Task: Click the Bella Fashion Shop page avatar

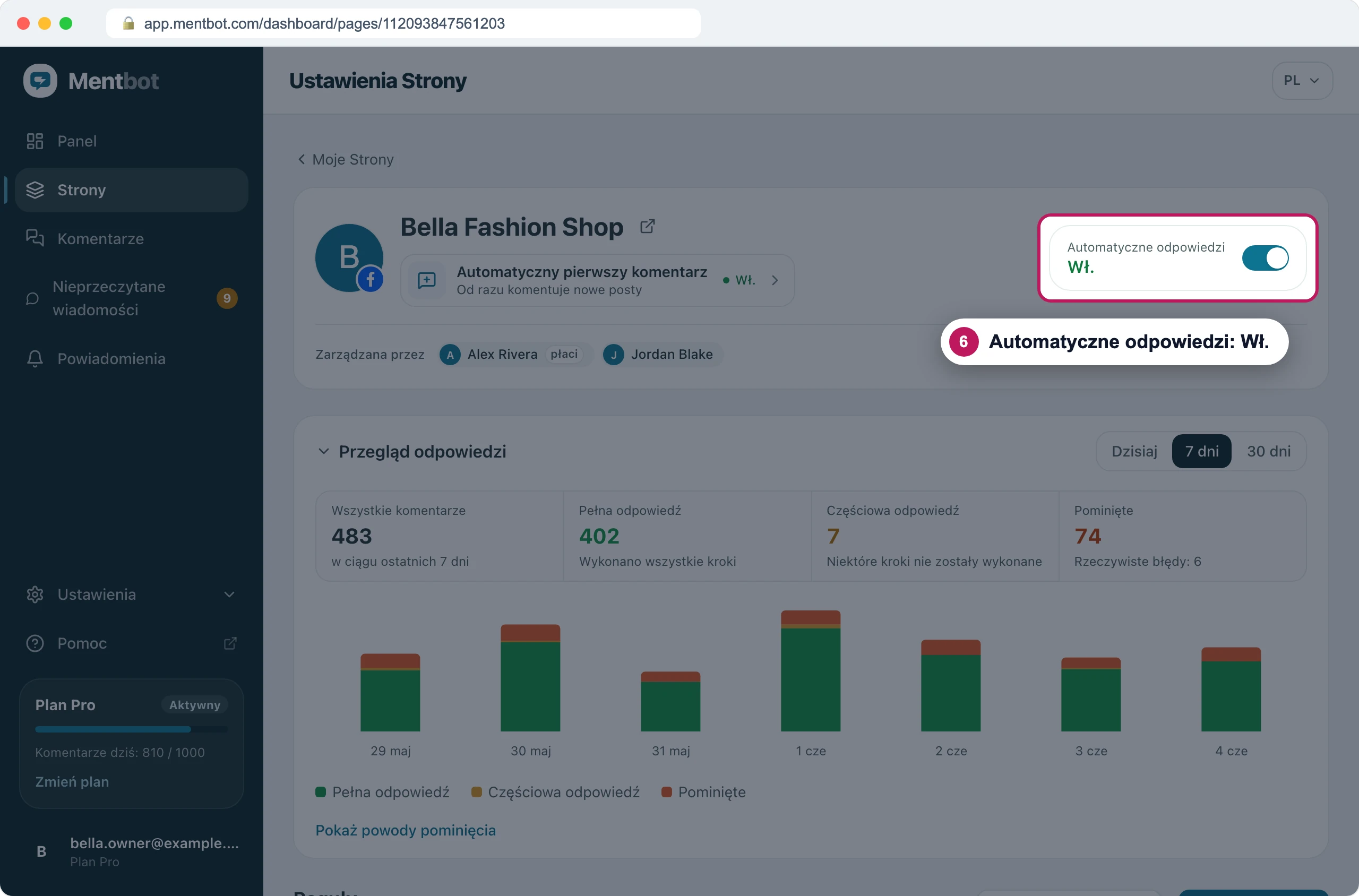Action: click(x=349, y=258)
